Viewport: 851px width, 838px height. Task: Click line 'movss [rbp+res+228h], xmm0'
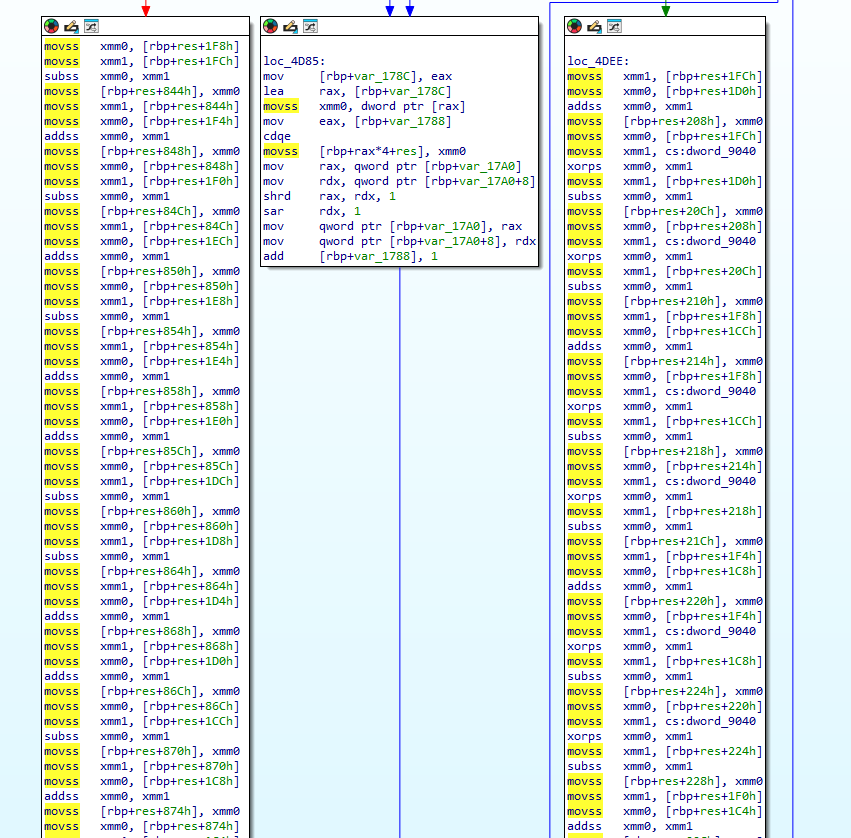click(x=665, y=782)
